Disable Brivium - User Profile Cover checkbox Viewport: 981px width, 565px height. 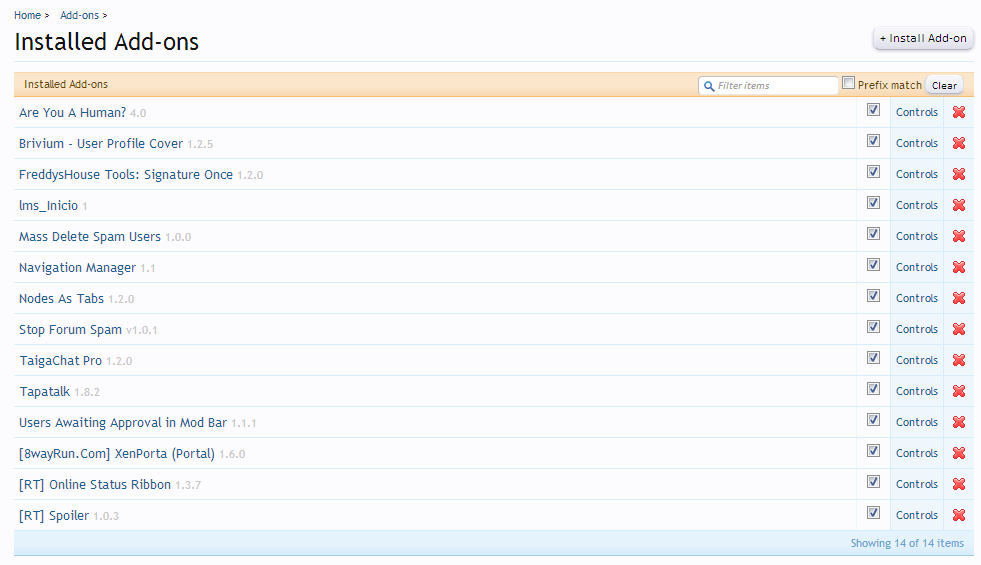coord(873,141)
